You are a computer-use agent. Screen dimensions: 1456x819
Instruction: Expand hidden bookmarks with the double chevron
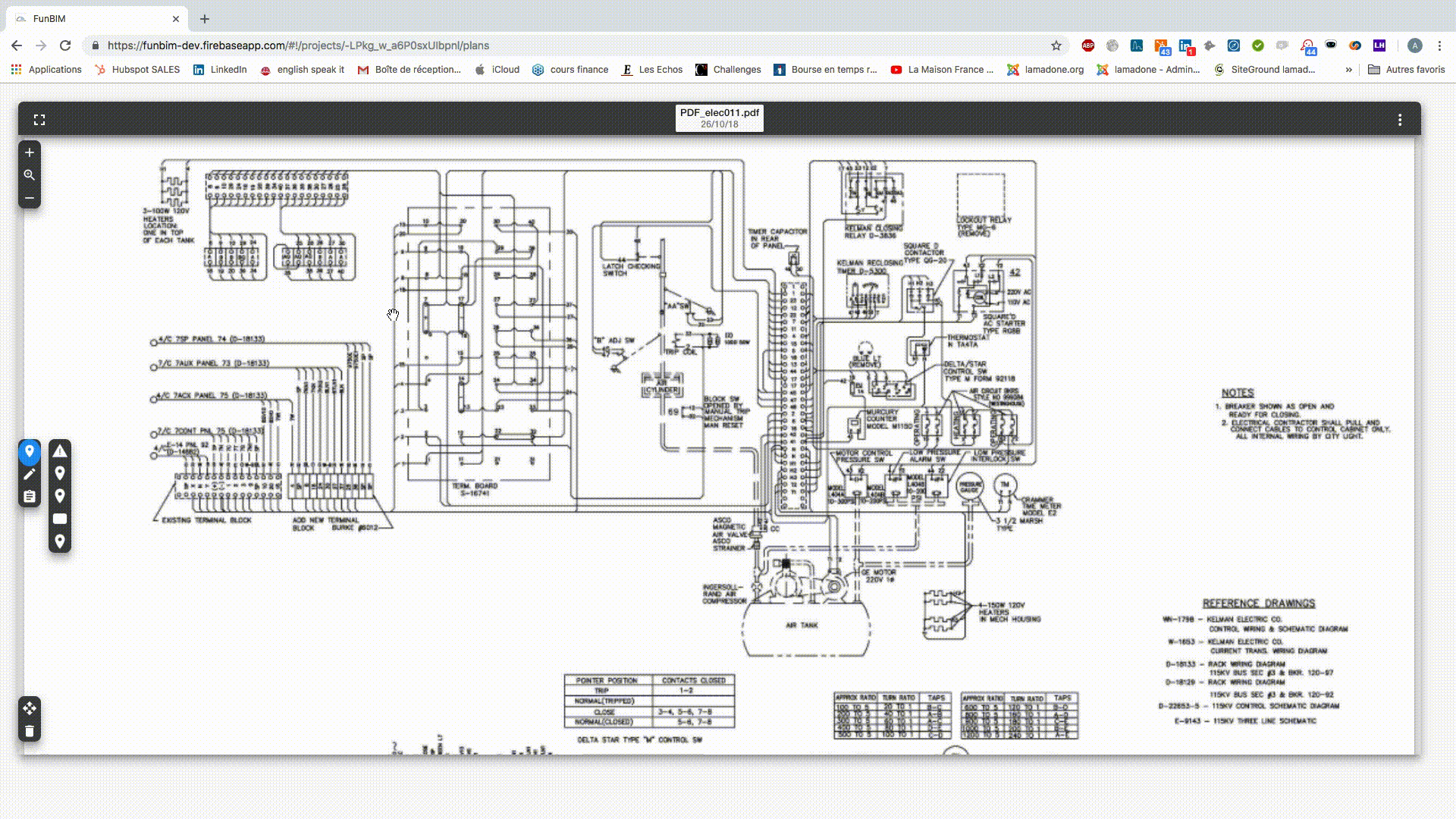click(x=1348, y=69)
